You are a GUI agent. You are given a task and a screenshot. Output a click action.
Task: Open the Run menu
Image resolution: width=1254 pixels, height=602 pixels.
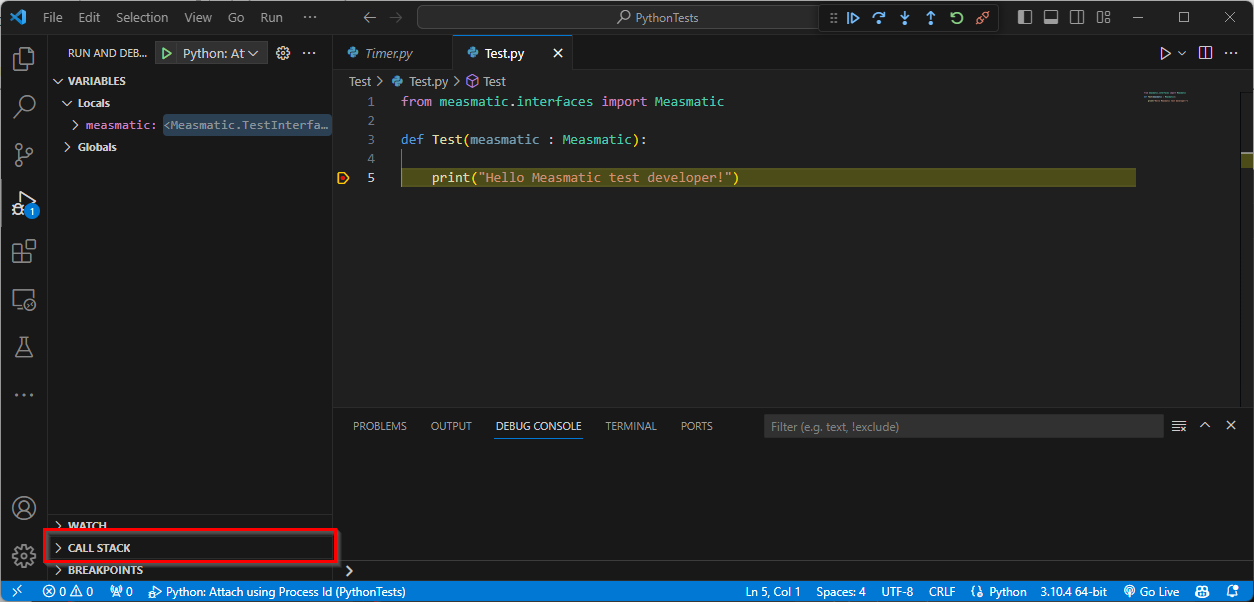(271, 17)
